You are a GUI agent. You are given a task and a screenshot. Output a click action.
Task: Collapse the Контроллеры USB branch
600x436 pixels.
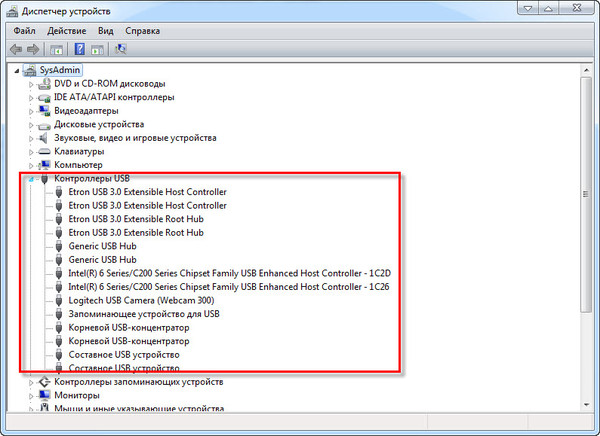click(x=30, y=178)
